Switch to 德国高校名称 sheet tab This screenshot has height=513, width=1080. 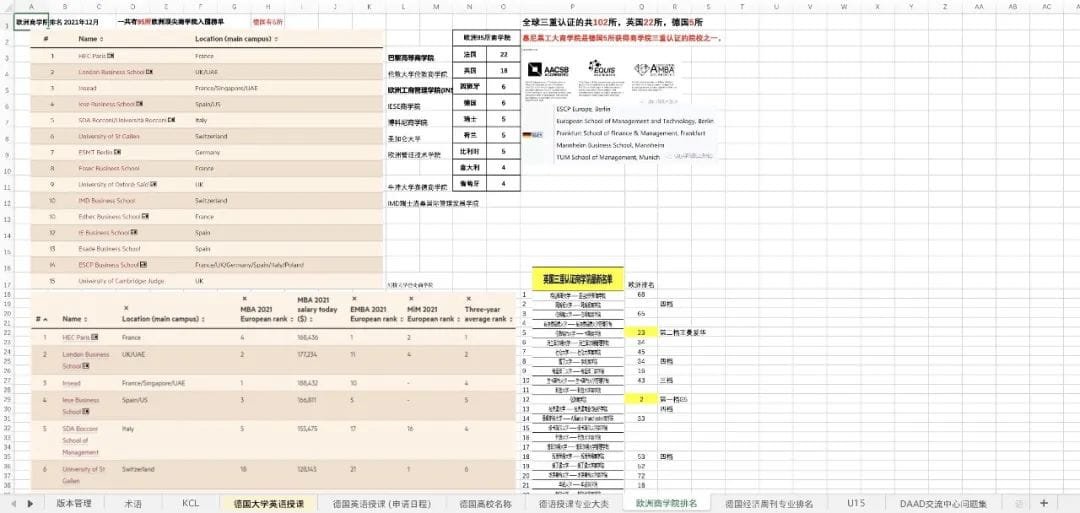(x=485, y=503)
